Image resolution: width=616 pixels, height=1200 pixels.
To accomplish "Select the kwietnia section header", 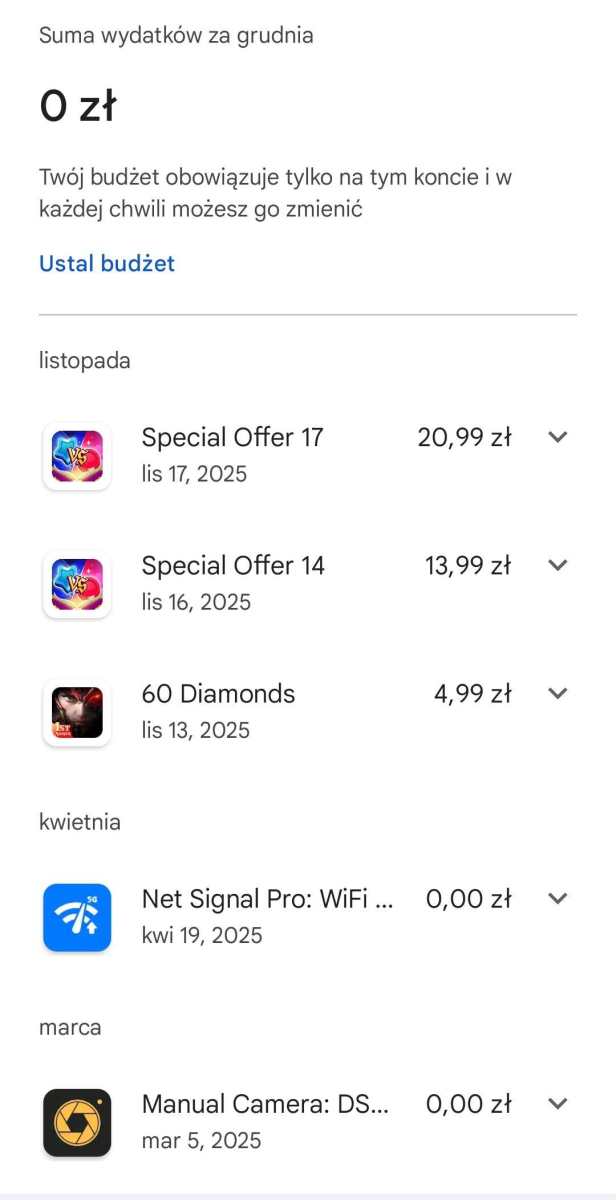I will tap(80, 821).
